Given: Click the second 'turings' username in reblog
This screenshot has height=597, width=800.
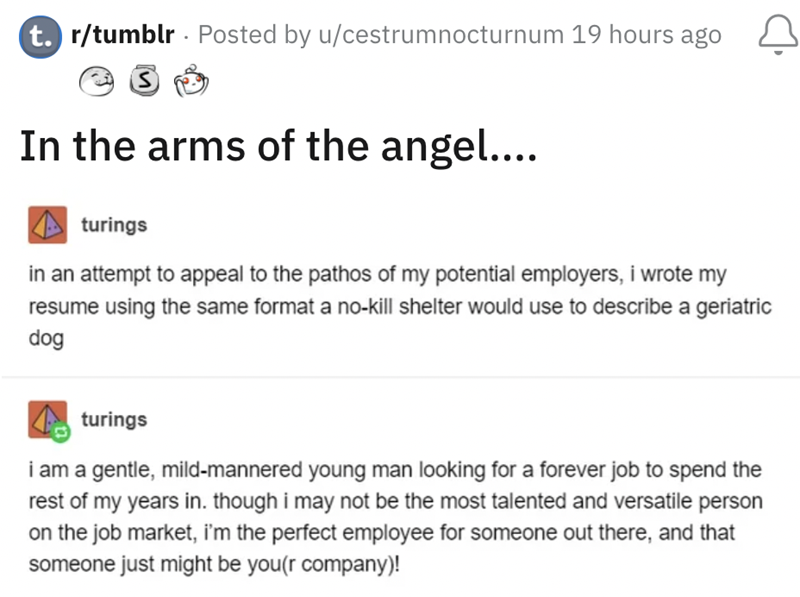Looking at the screenshot, I should click(113, 419).
